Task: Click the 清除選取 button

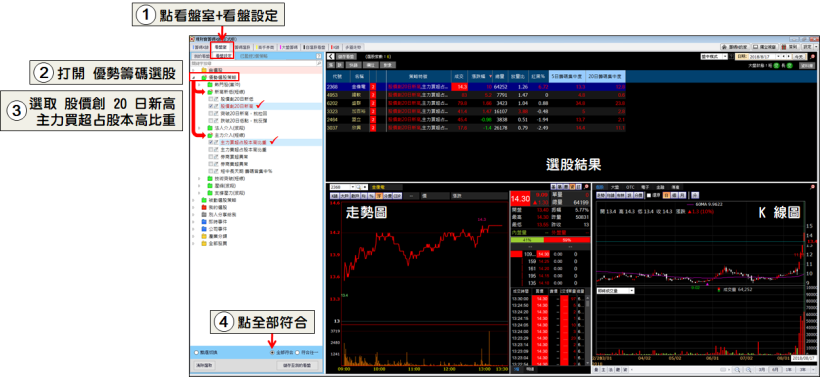Action: [203, 365]
